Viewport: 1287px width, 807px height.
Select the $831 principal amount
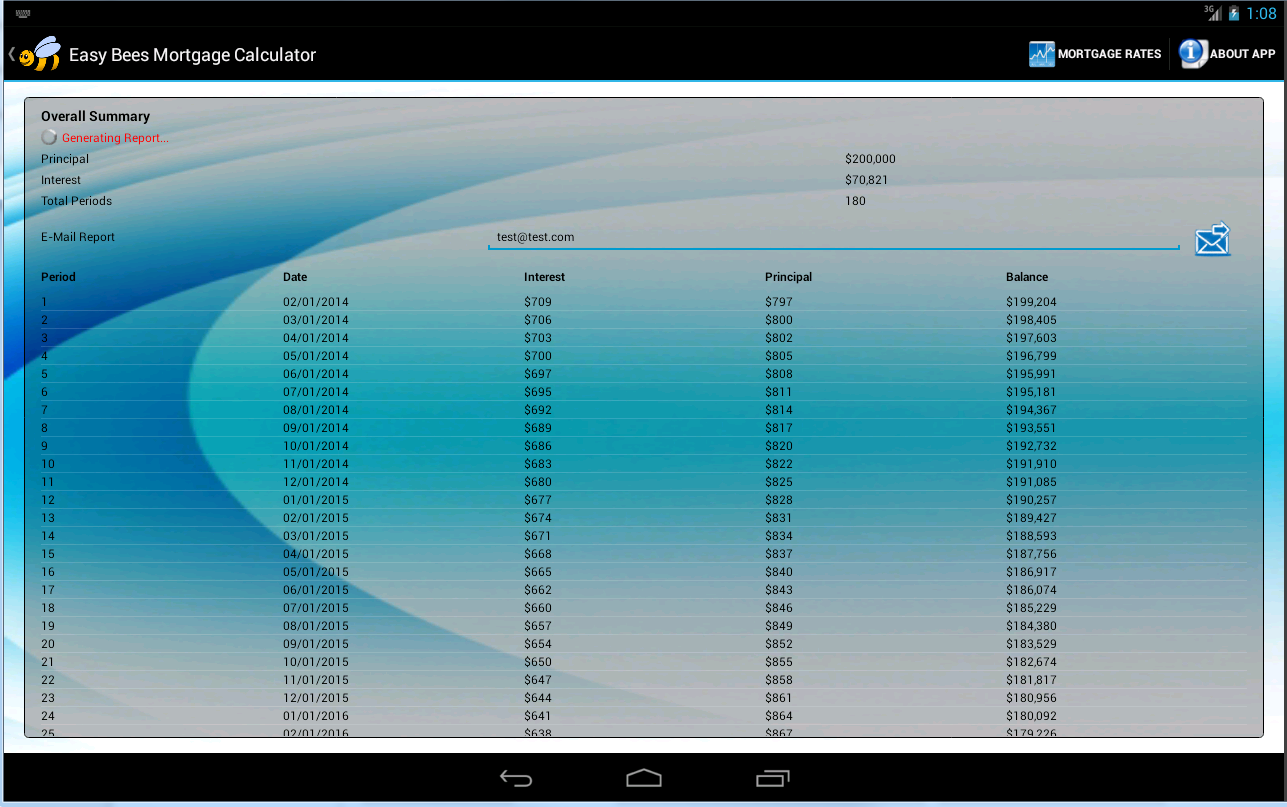[x=779, y=518]
